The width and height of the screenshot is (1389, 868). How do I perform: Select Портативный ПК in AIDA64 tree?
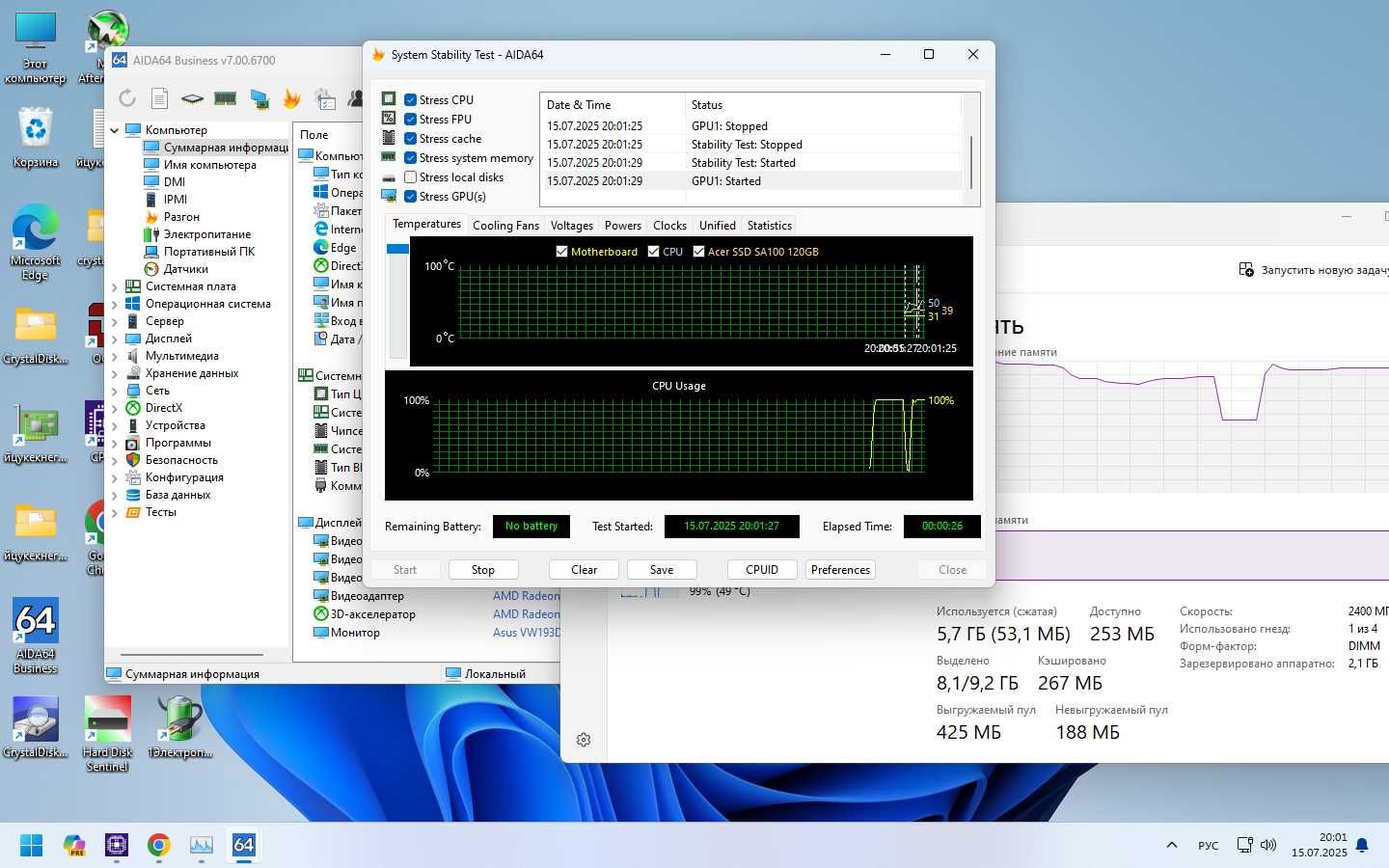[208, 252]
